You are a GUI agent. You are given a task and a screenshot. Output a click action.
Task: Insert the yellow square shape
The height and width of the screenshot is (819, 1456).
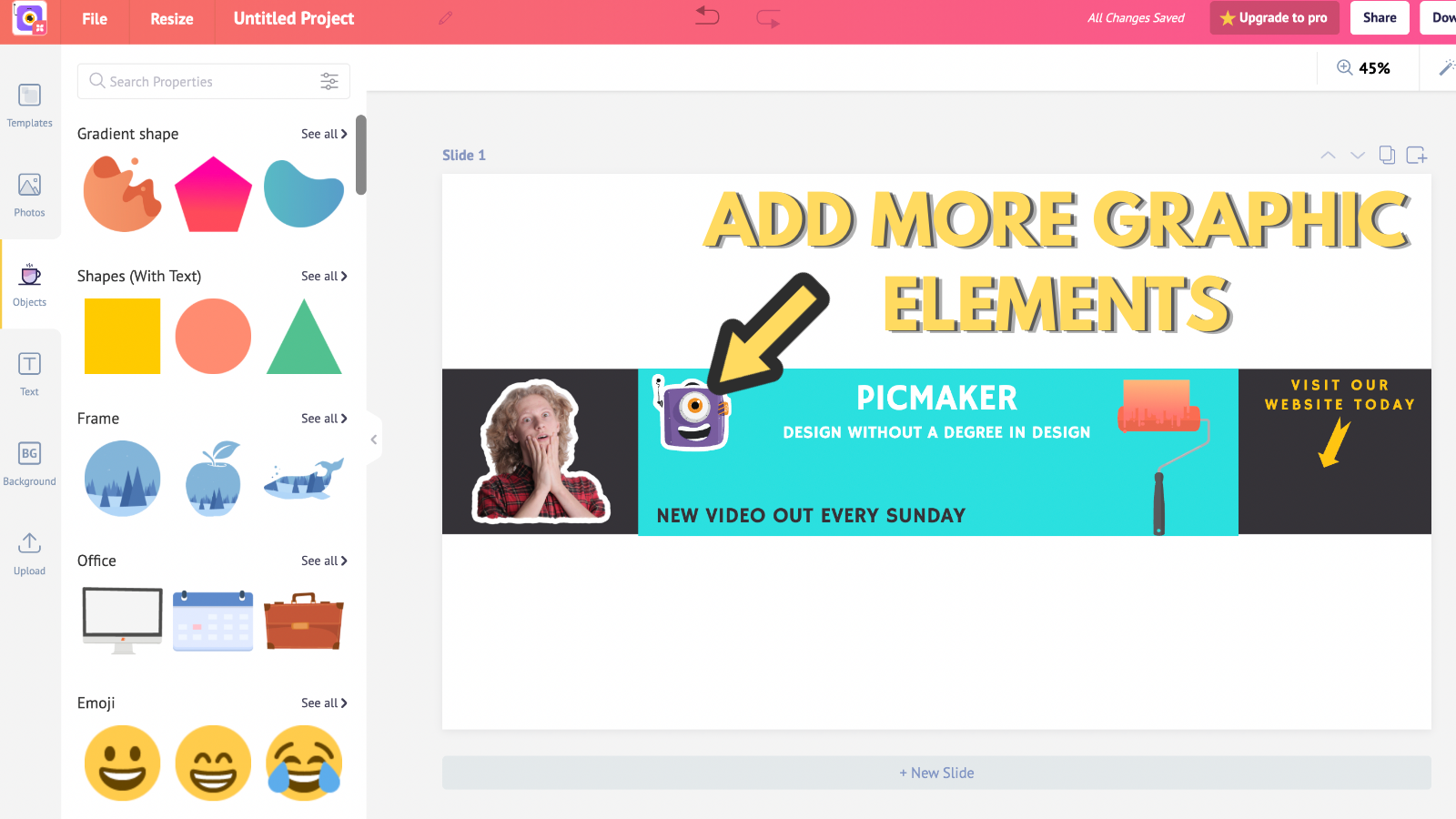tap(122, 336)
